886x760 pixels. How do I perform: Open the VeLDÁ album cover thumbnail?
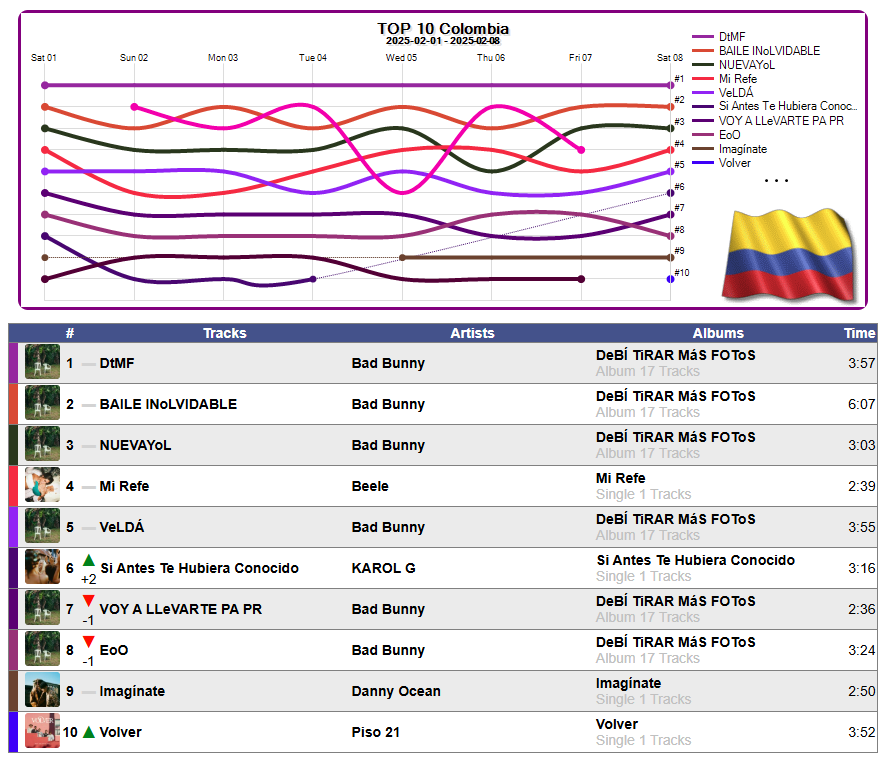[42, 526]
